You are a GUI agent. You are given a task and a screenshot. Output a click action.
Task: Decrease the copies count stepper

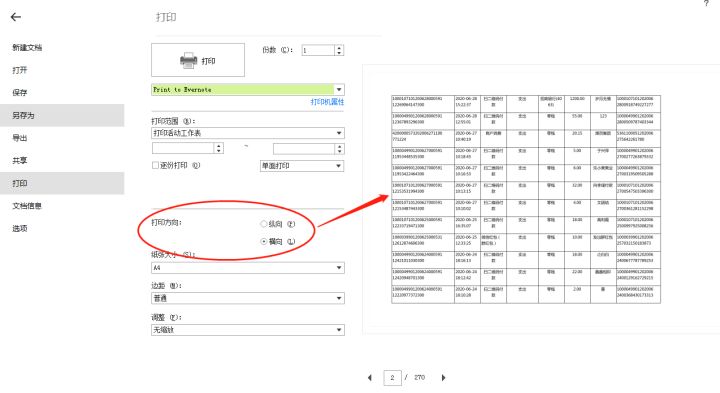click(x=339, y=53)
